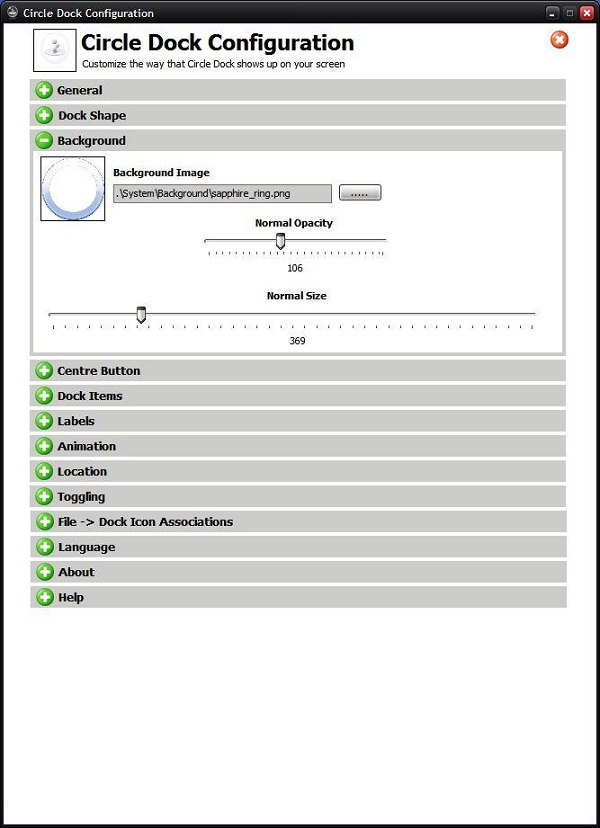Click the General section header label
The image size is (600, 828).
[80, 90]
